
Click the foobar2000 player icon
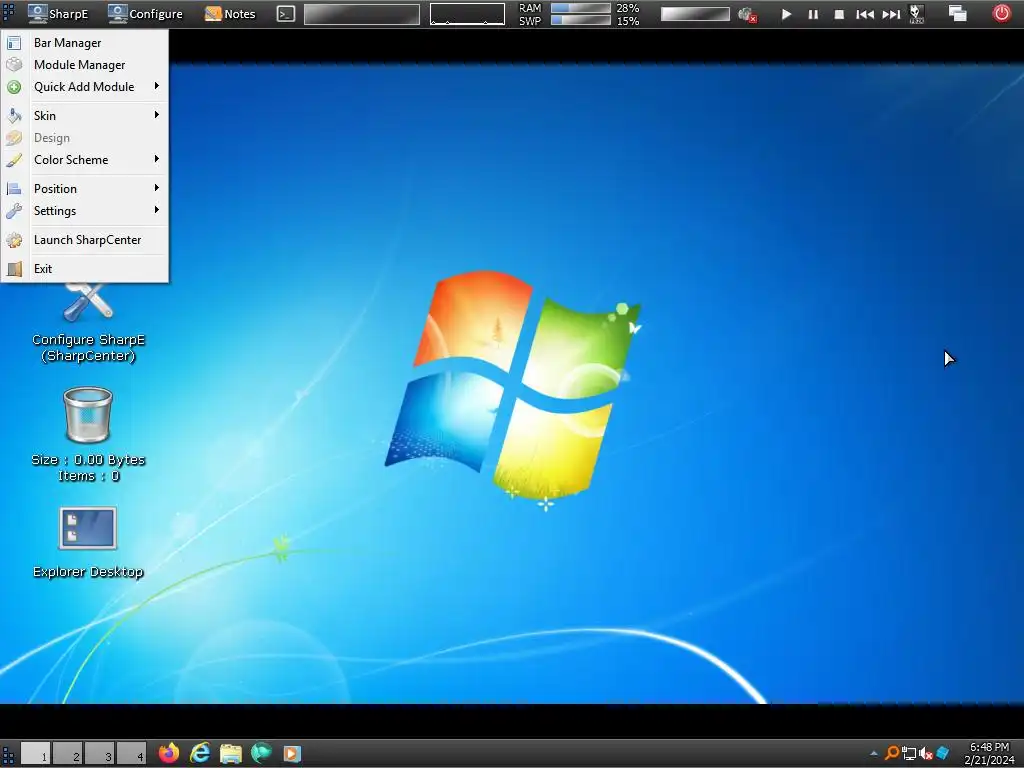(917, 14)
